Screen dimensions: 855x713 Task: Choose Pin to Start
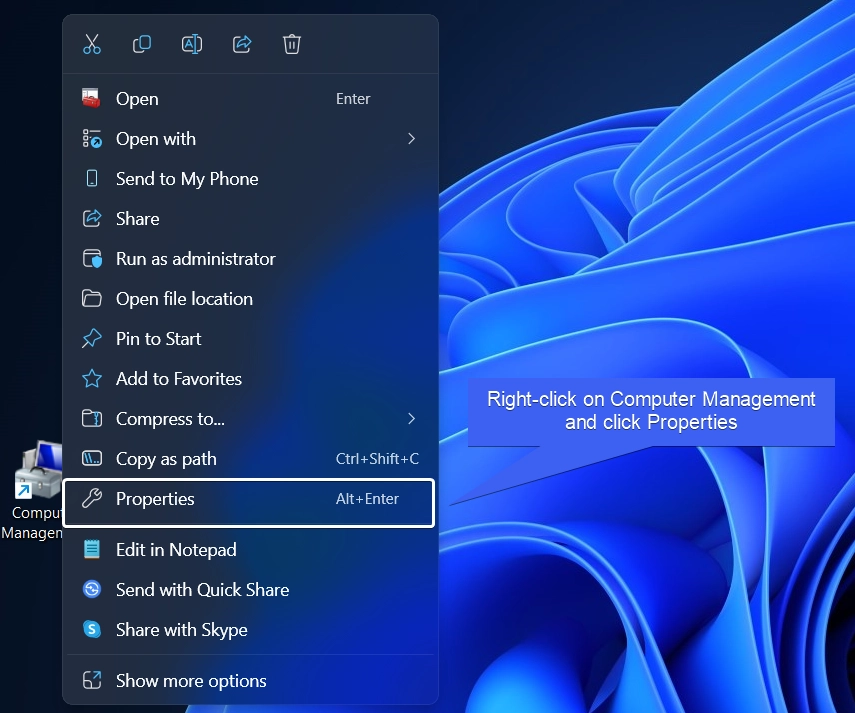(x=250, y=339)
